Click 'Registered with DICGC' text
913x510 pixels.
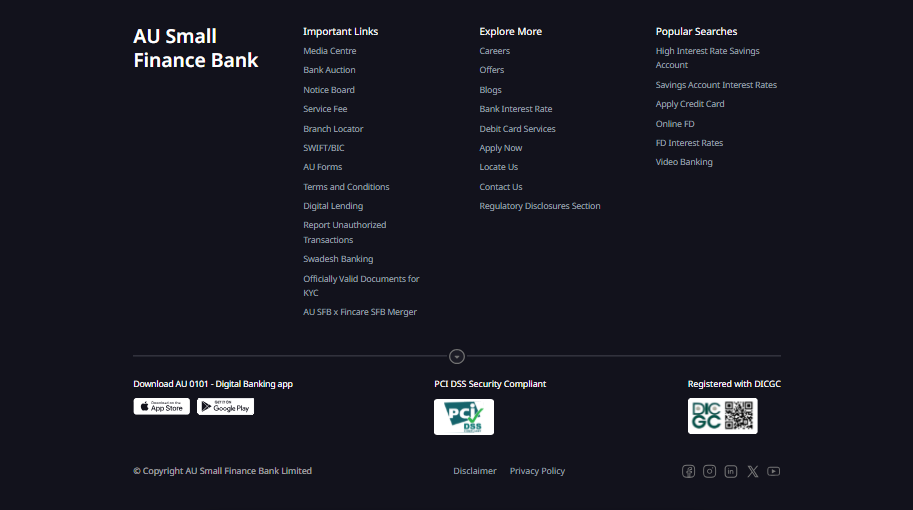[734, 384]
